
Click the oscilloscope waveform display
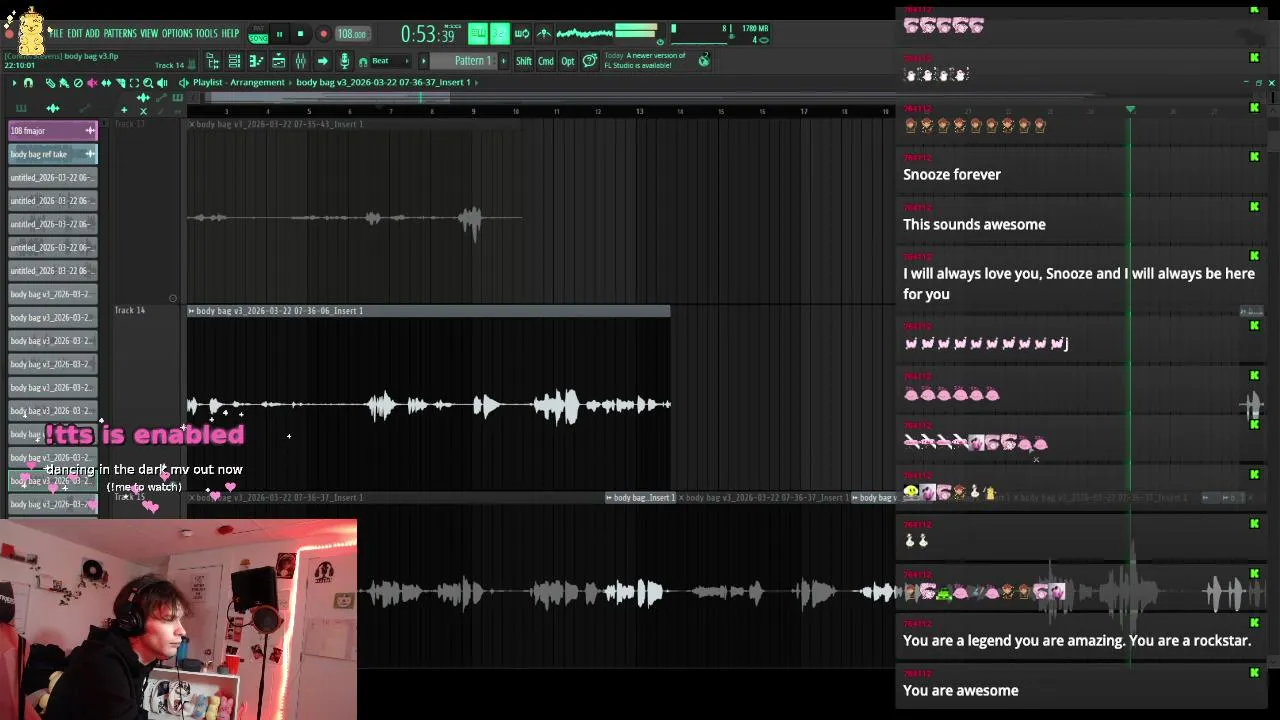pyautogui.click(x=584, y=33)
